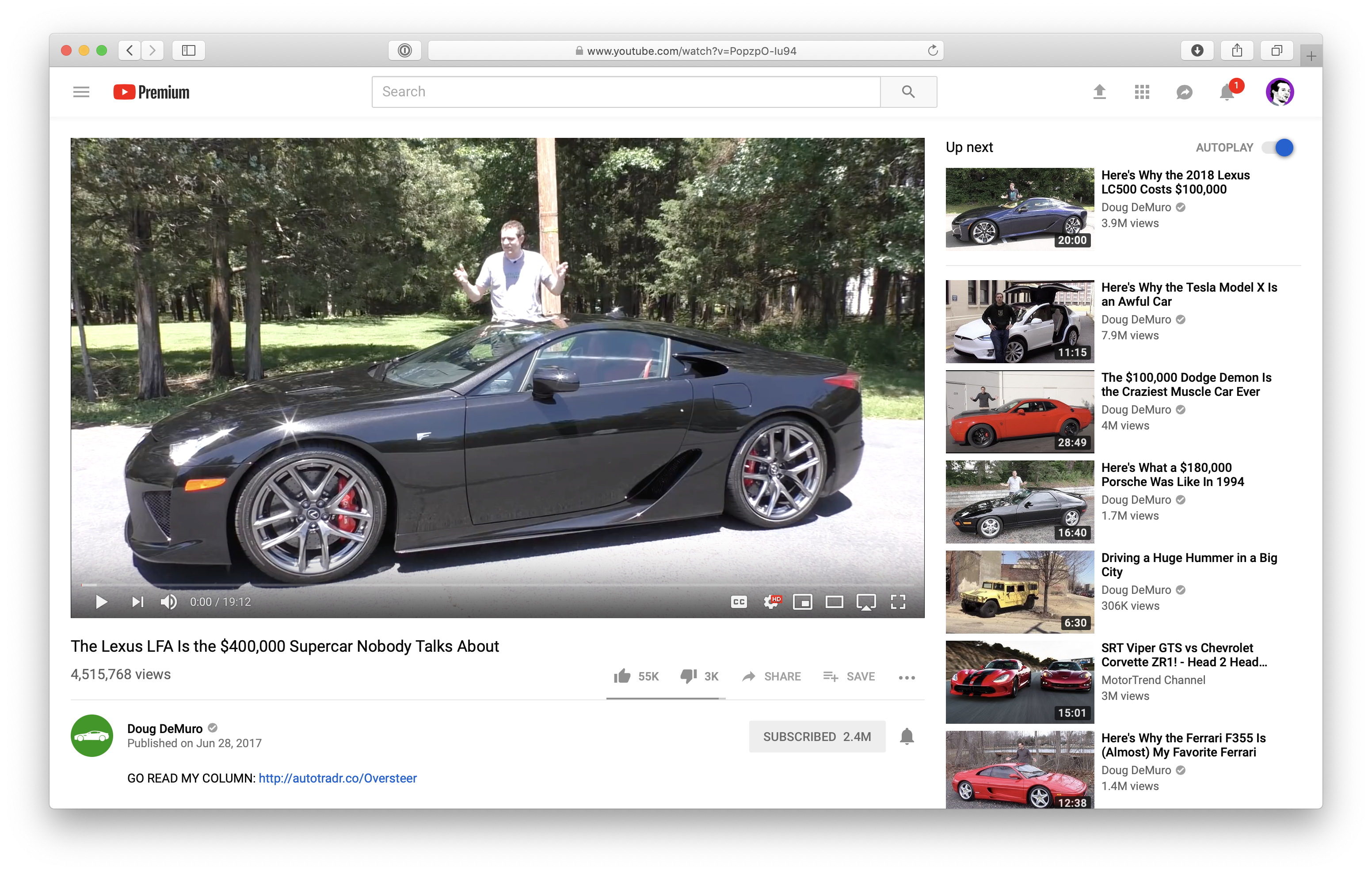The image size is (1372, 874).
Task: Turn off the AUTOPLAY switch
Action: (1277, 148)
